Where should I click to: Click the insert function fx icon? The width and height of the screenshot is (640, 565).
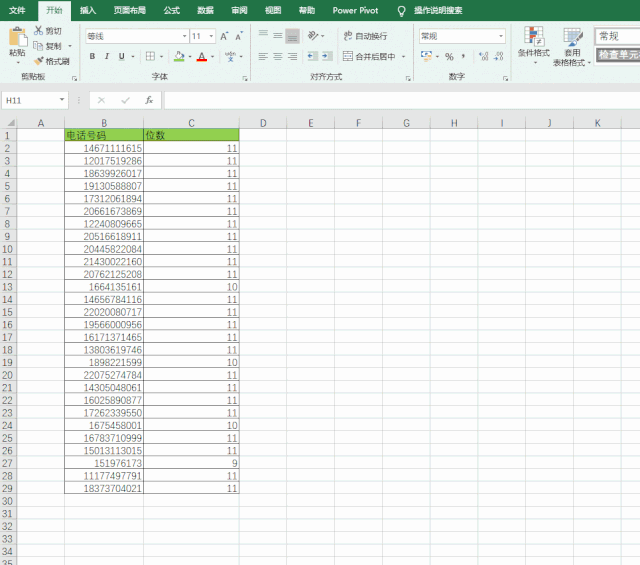(149, 100)
